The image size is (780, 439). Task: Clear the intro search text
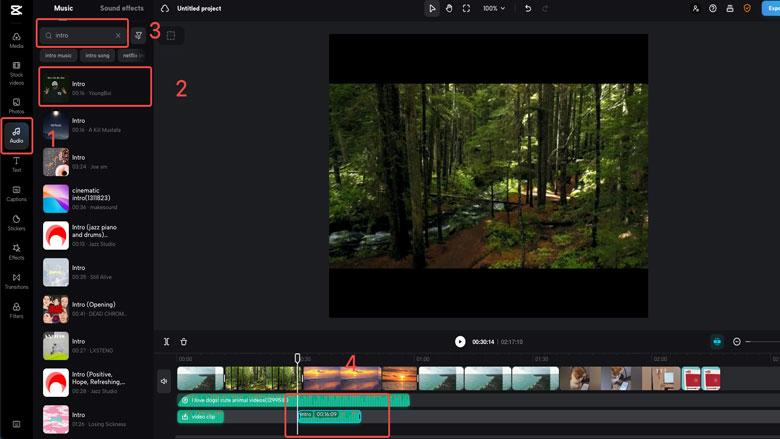click(x=118, y=35)
